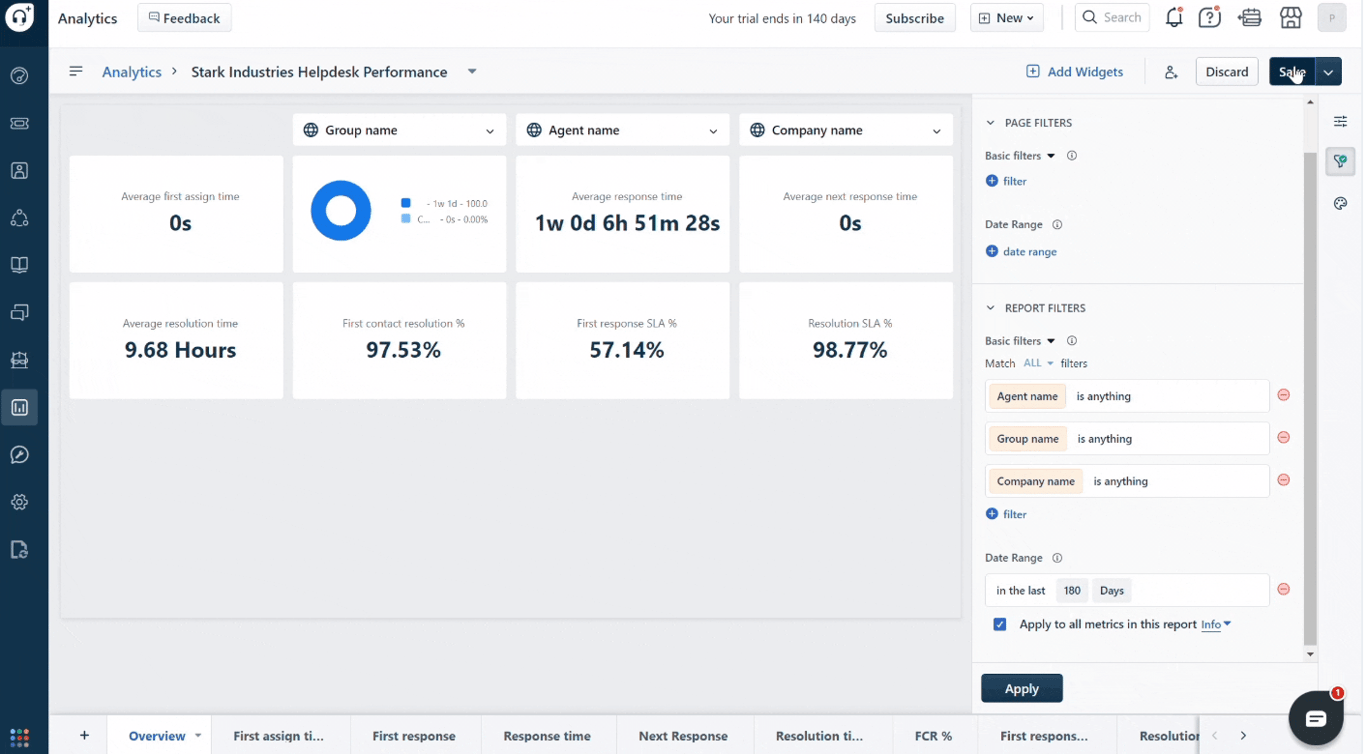The width and height of the screenshot is (1366, 754).
Task: Change the Match ALL dropdown
Action: click(x=1038, y=363)
